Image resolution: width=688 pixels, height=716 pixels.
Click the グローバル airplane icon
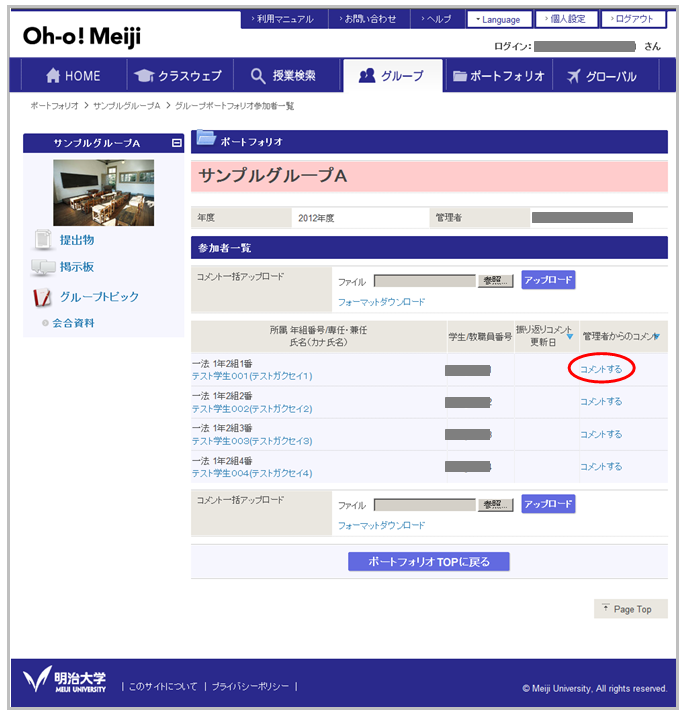tap(573, 76)
